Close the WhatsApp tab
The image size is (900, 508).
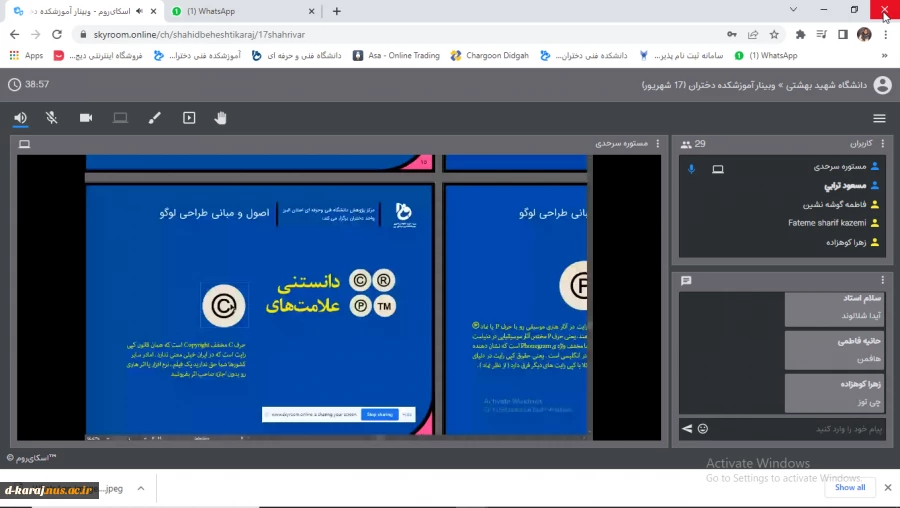coord(312,11)
